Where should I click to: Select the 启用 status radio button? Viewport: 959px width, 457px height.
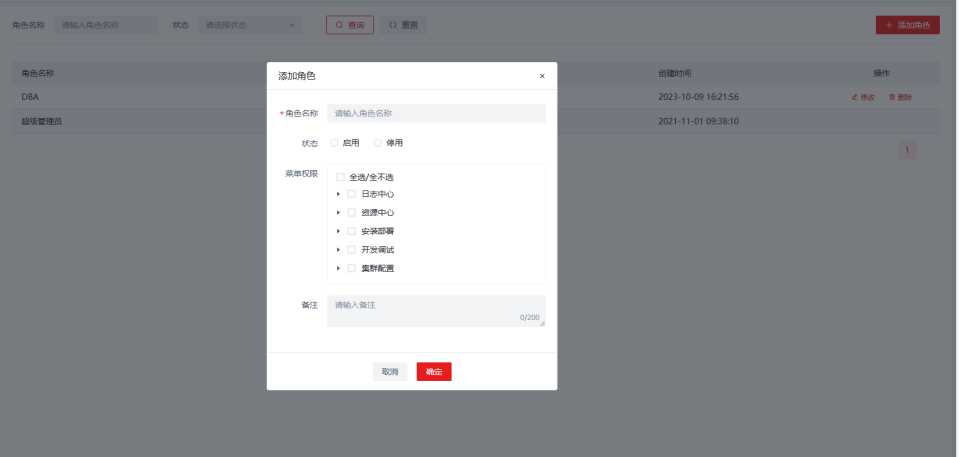click(334, 143)
